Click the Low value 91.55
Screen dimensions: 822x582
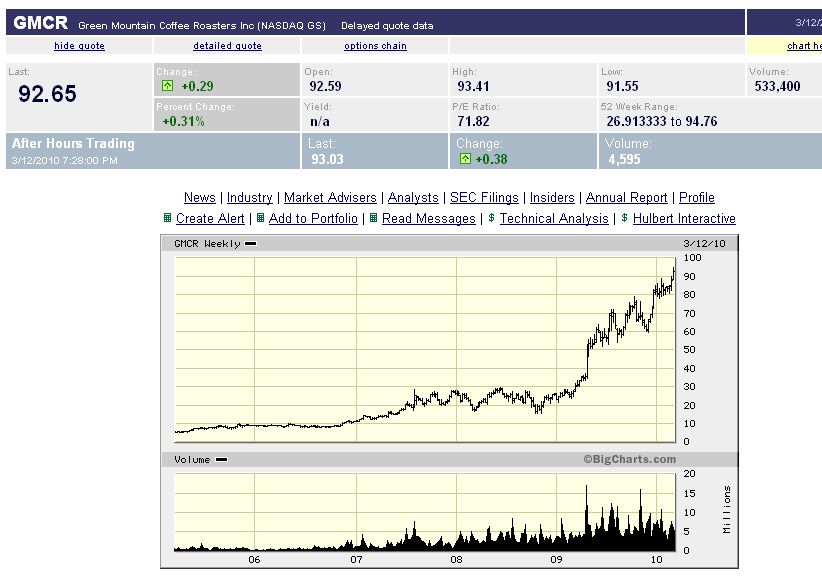pos(622,86)
